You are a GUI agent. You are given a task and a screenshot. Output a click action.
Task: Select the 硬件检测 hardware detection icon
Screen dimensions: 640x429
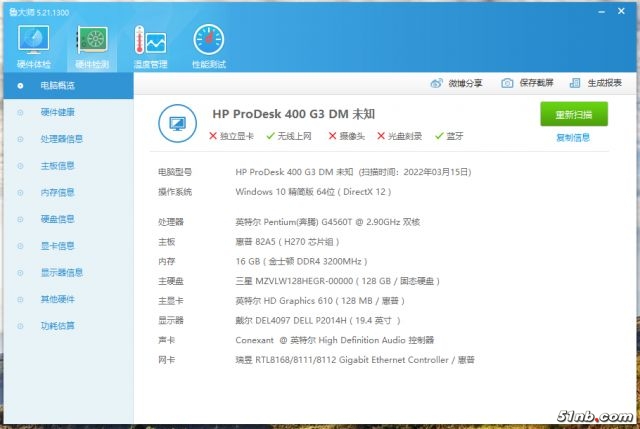click(92, 43)
